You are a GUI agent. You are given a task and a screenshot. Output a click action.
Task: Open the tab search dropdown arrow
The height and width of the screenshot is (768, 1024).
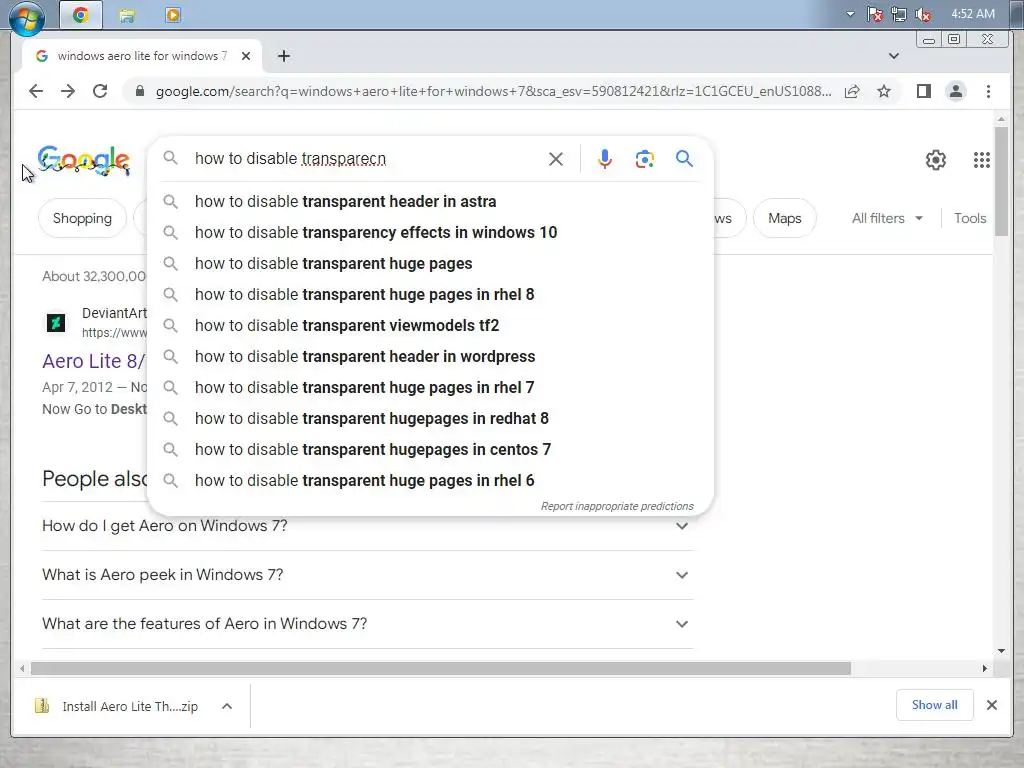[x=893, y=56]
